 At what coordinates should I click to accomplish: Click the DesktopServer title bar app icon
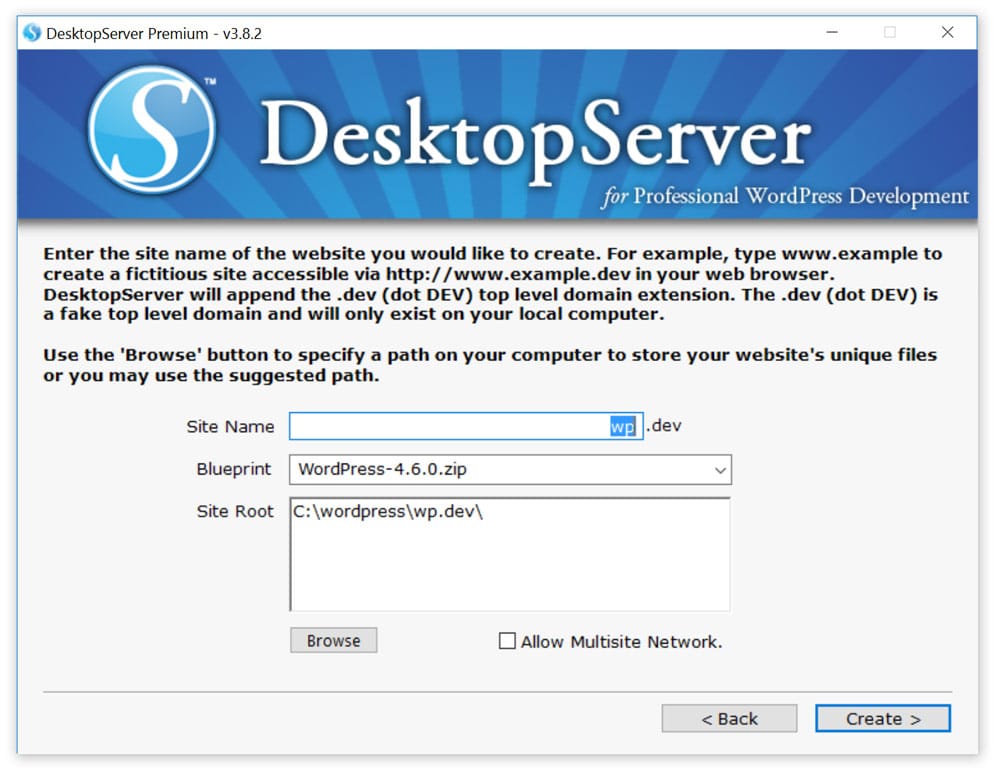pyautogui.click(x=32, y=33)
